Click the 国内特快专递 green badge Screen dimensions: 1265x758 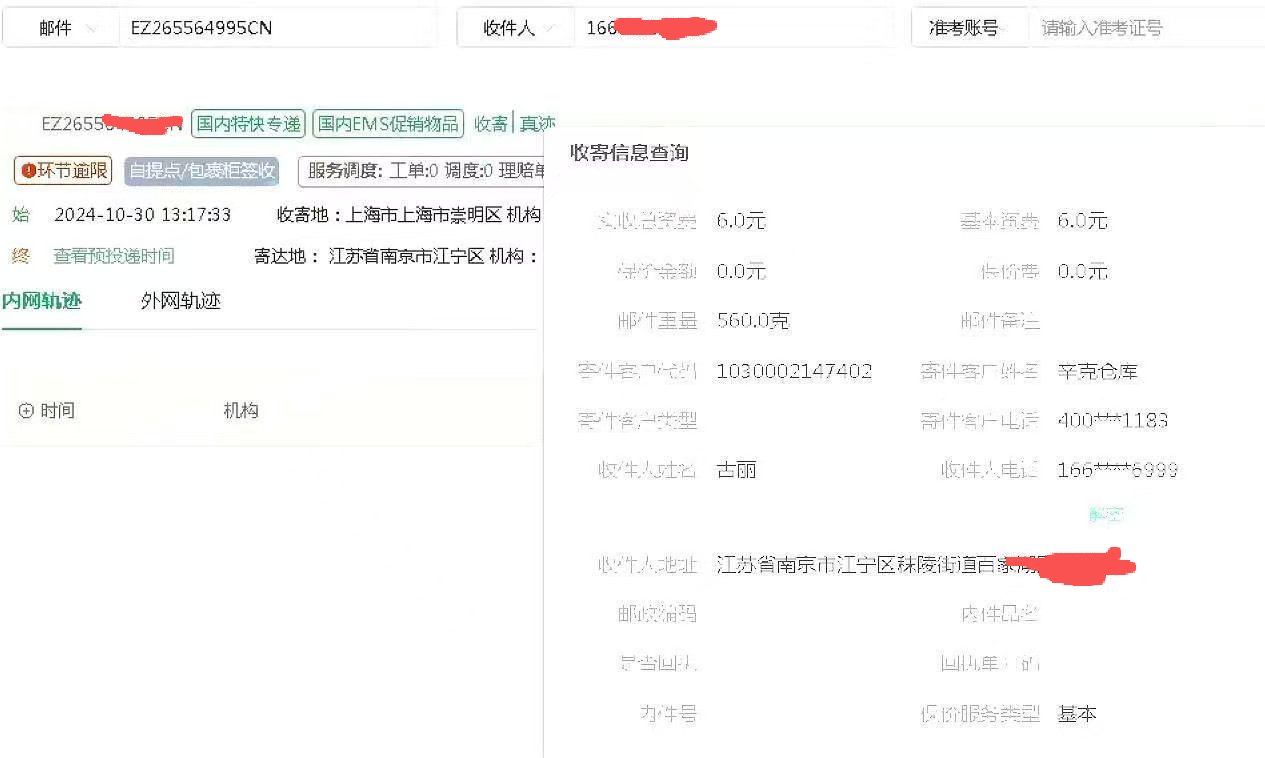click(247, 123)
